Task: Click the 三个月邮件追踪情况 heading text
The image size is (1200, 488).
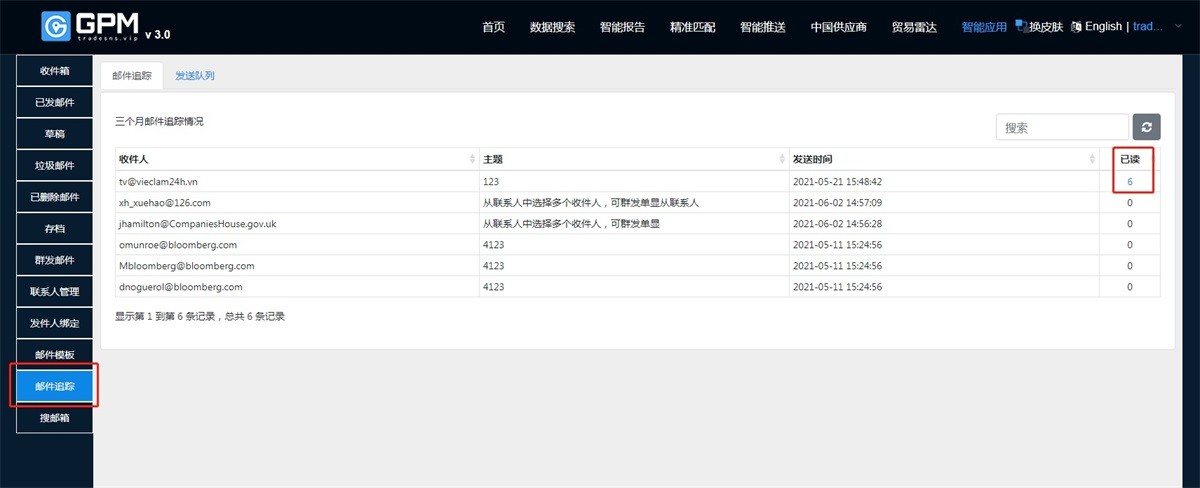Action: [159, 121]
